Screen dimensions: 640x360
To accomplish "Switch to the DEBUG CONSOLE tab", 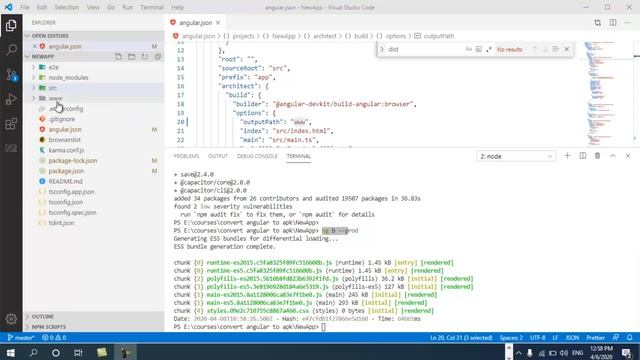I will point(257,156).
